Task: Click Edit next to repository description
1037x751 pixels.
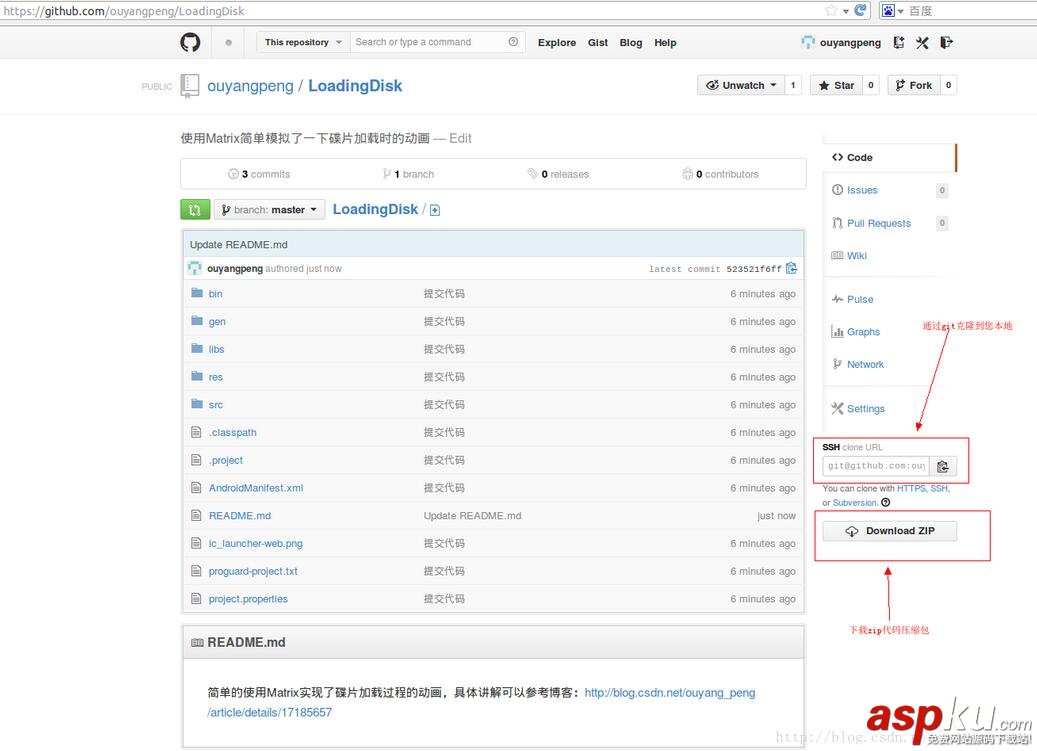Action: [x=460, y=138]
